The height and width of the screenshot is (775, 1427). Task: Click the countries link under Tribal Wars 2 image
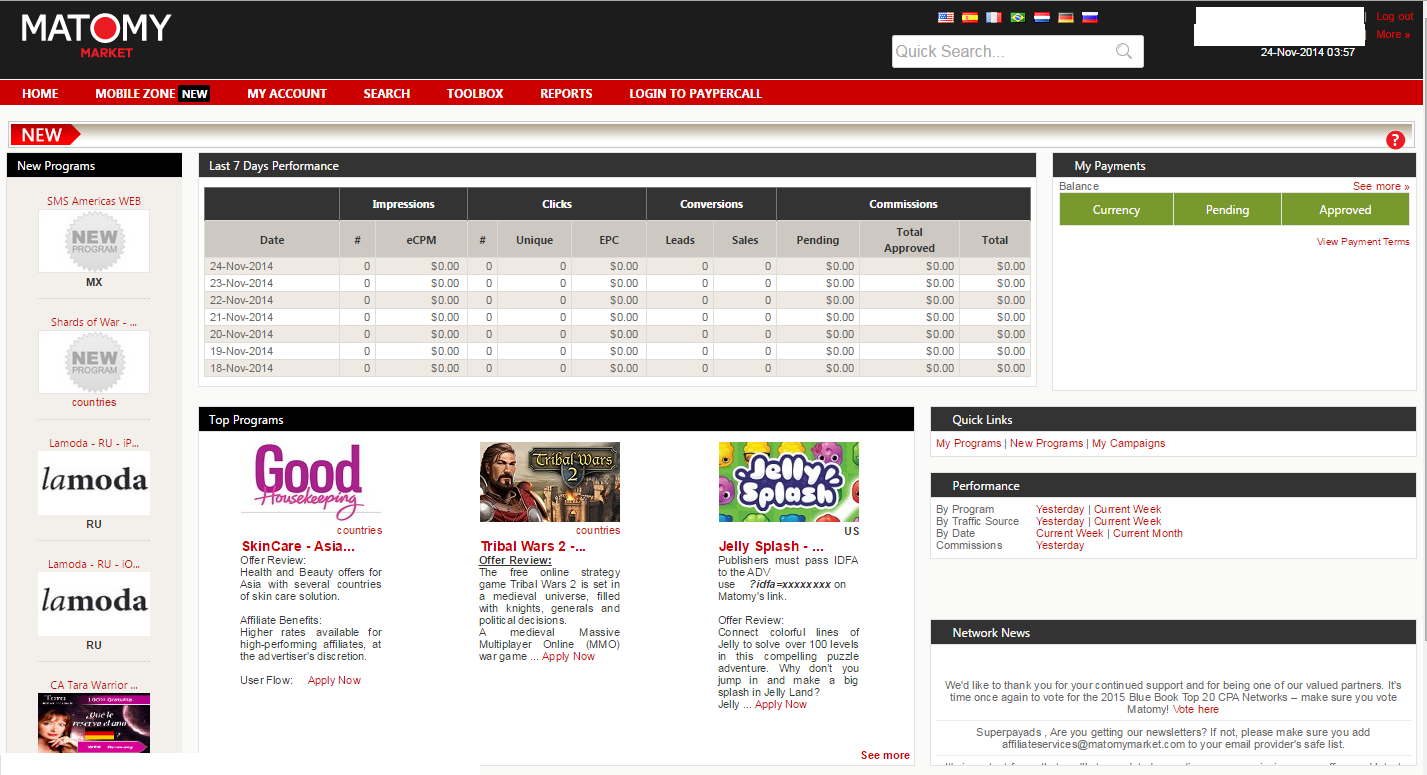click(x=598, y=530)
